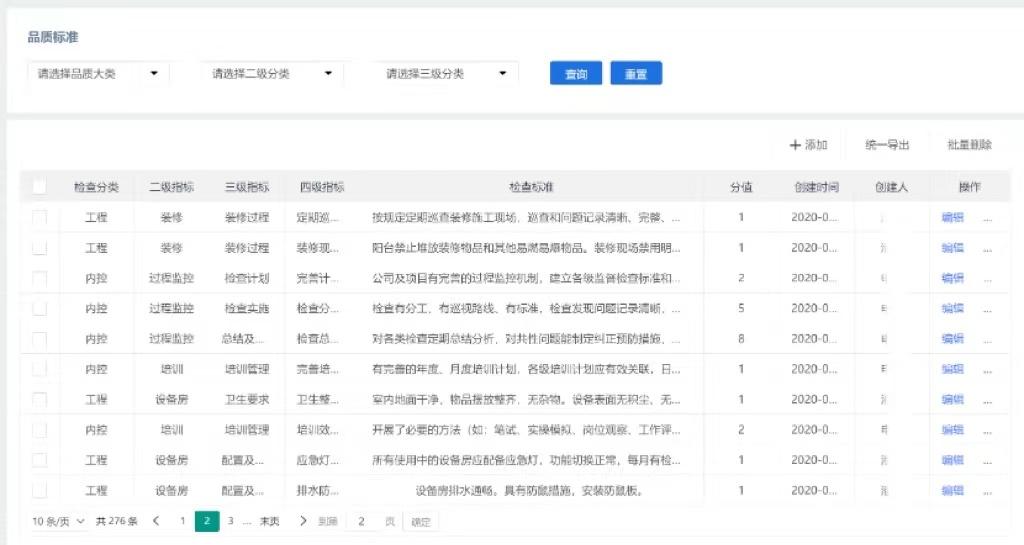Open more actions for the 定期巡 row
The height and width of the screenshot is (545, 1024).
[987, 219]
